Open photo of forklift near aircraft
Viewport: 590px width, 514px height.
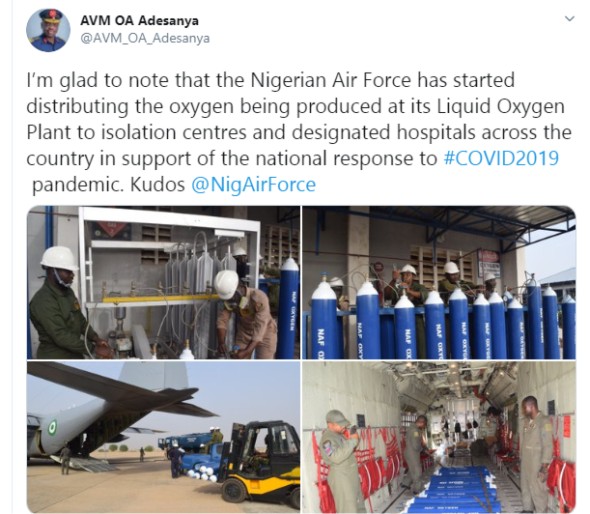point(163,436)
